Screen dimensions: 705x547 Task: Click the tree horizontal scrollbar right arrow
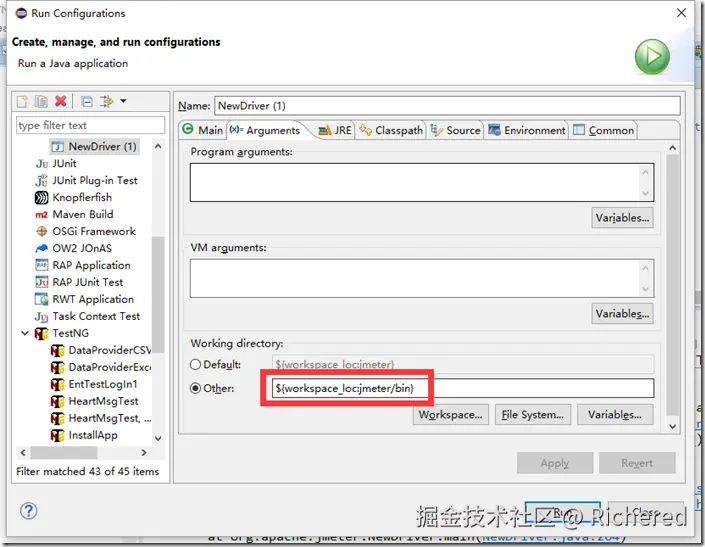(144, 453)
